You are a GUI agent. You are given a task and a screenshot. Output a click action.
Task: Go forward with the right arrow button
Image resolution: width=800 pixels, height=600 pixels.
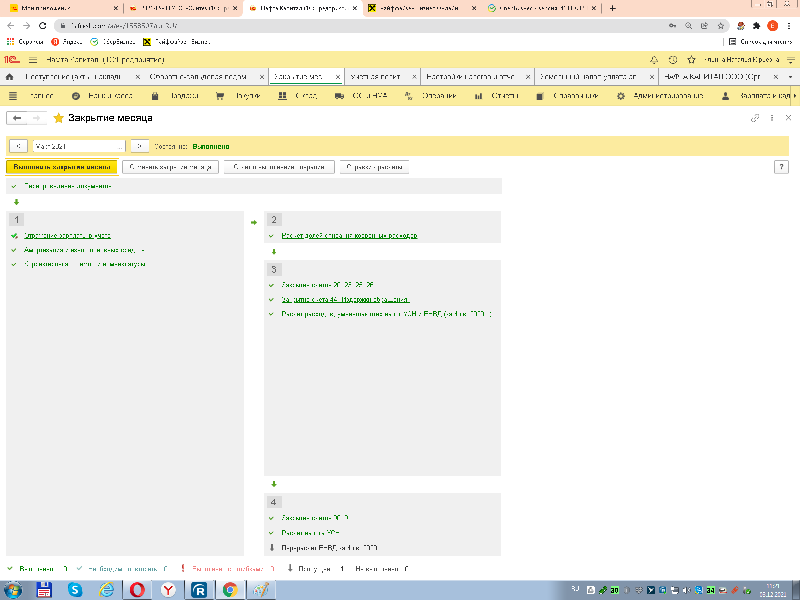[37, 118]
